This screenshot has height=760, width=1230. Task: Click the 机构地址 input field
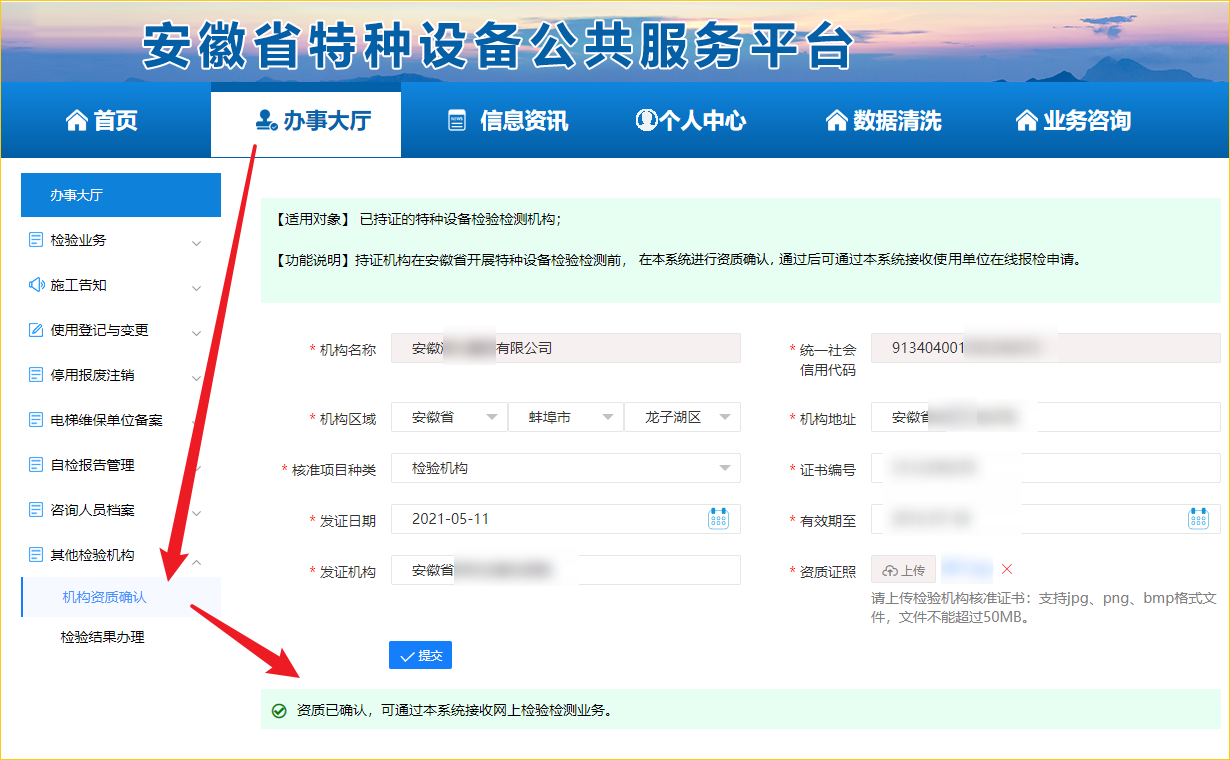click(1046, 417)
